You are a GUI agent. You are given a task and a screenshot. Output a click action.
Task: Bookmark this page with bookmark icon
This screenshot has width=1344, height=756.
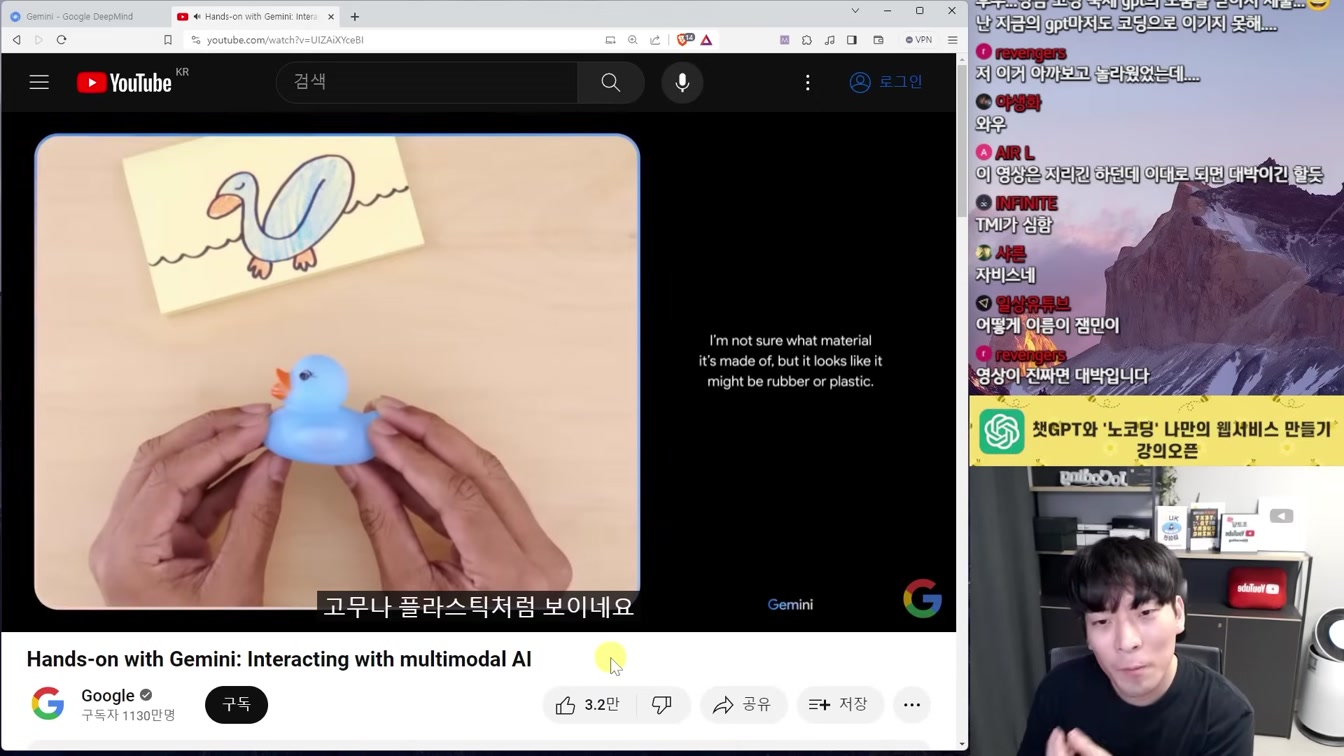[168, 40]
